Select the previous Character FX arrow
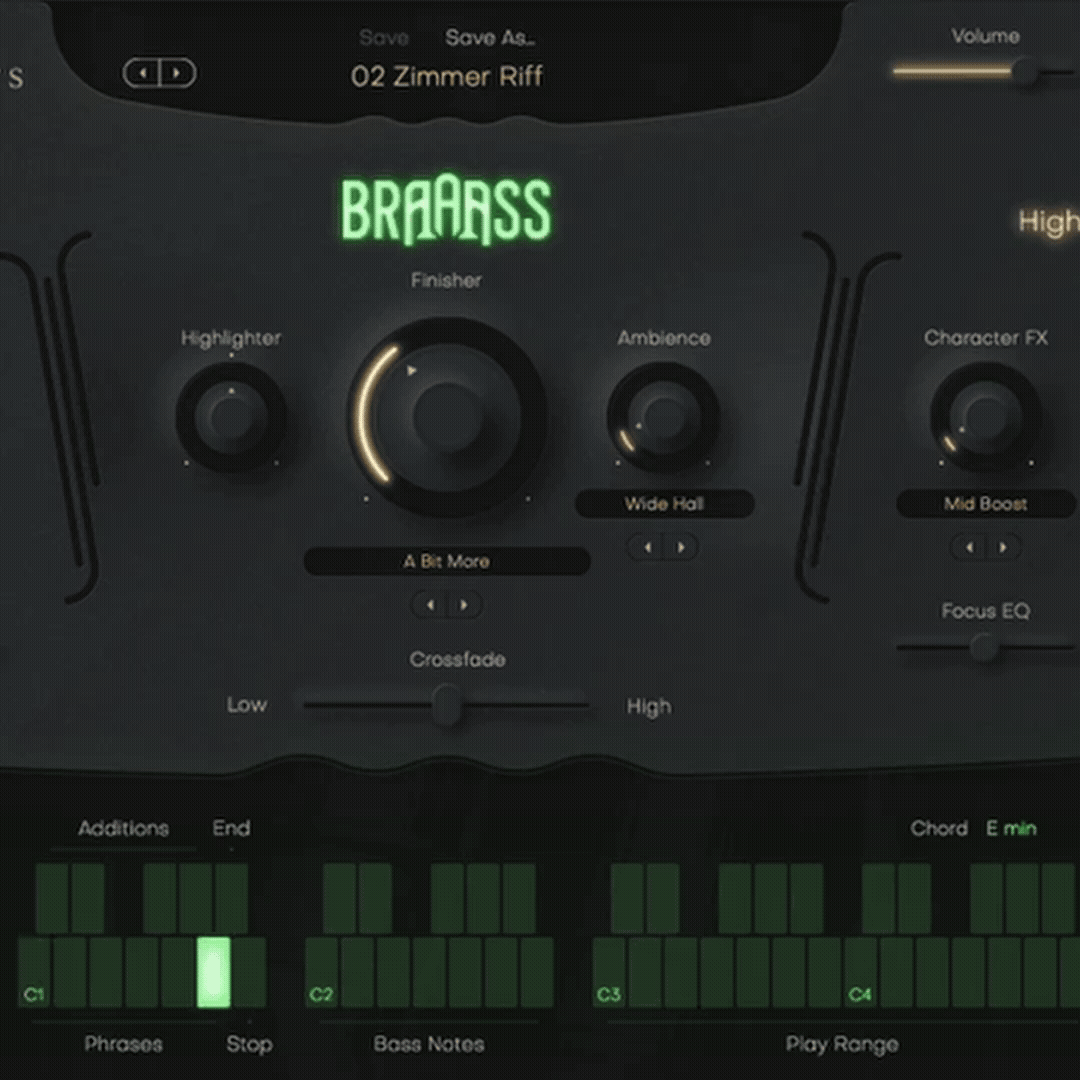Screen dimensions: 1080x1080 point(970,548)
